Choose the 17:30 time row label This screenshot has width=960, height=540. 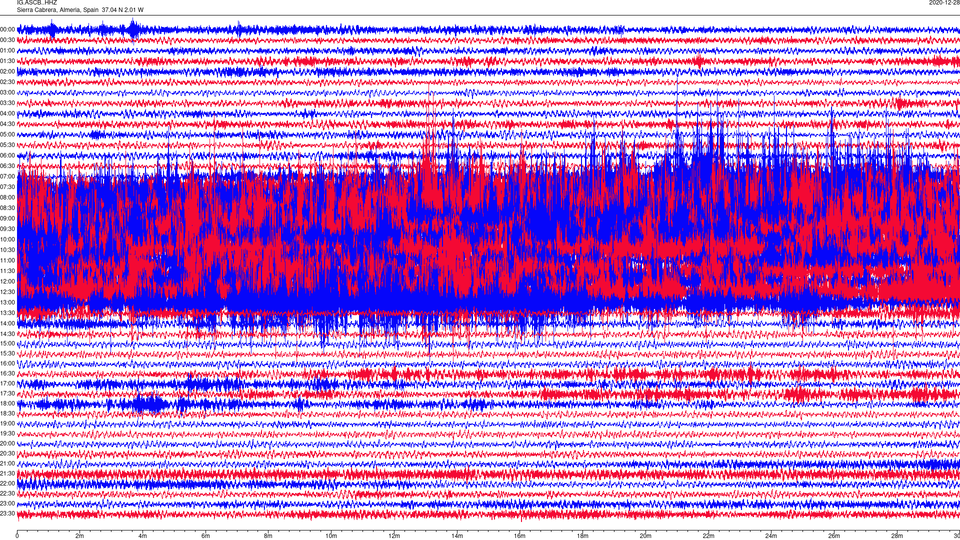[8, 393]
